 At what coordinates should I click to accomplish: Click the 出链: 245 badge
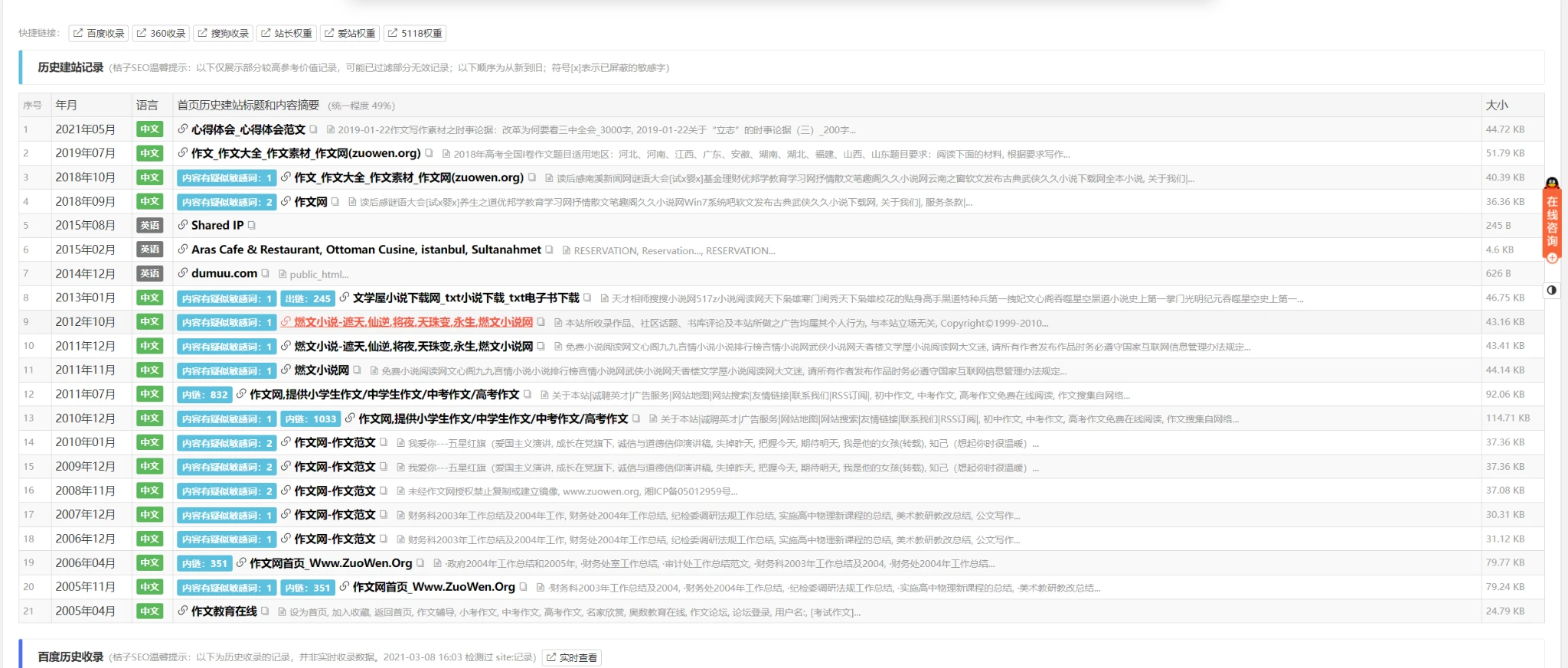pos(307,298)
